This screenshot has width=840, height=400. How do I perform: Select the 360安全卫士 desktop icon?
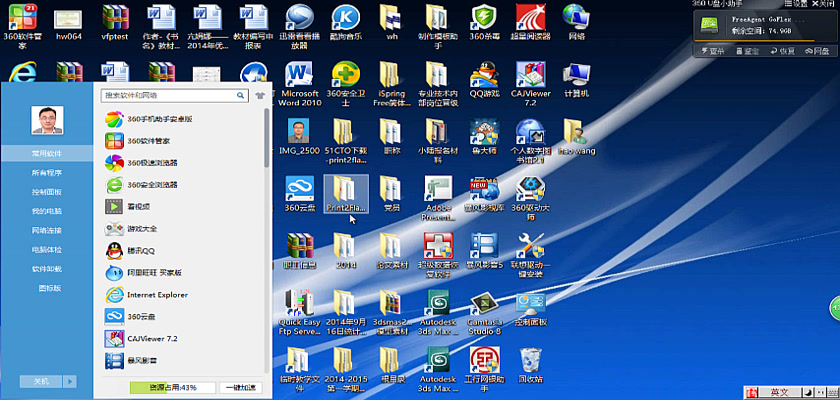(x=346, y=84)
